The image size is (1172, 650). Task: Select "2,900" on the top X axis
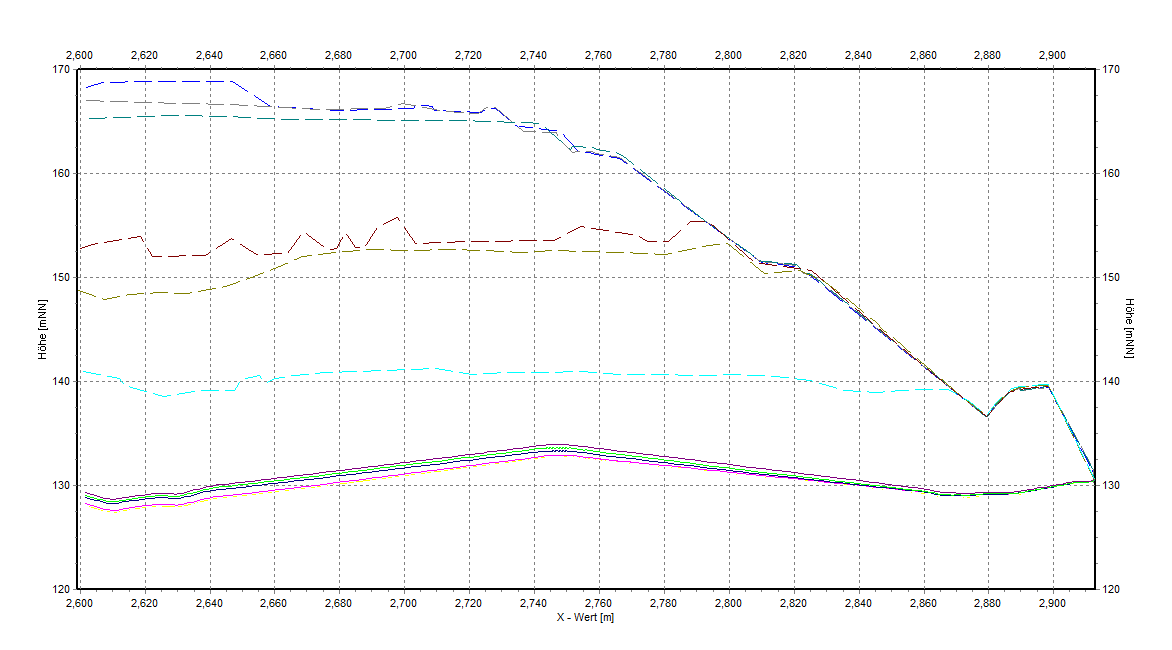1052,55
